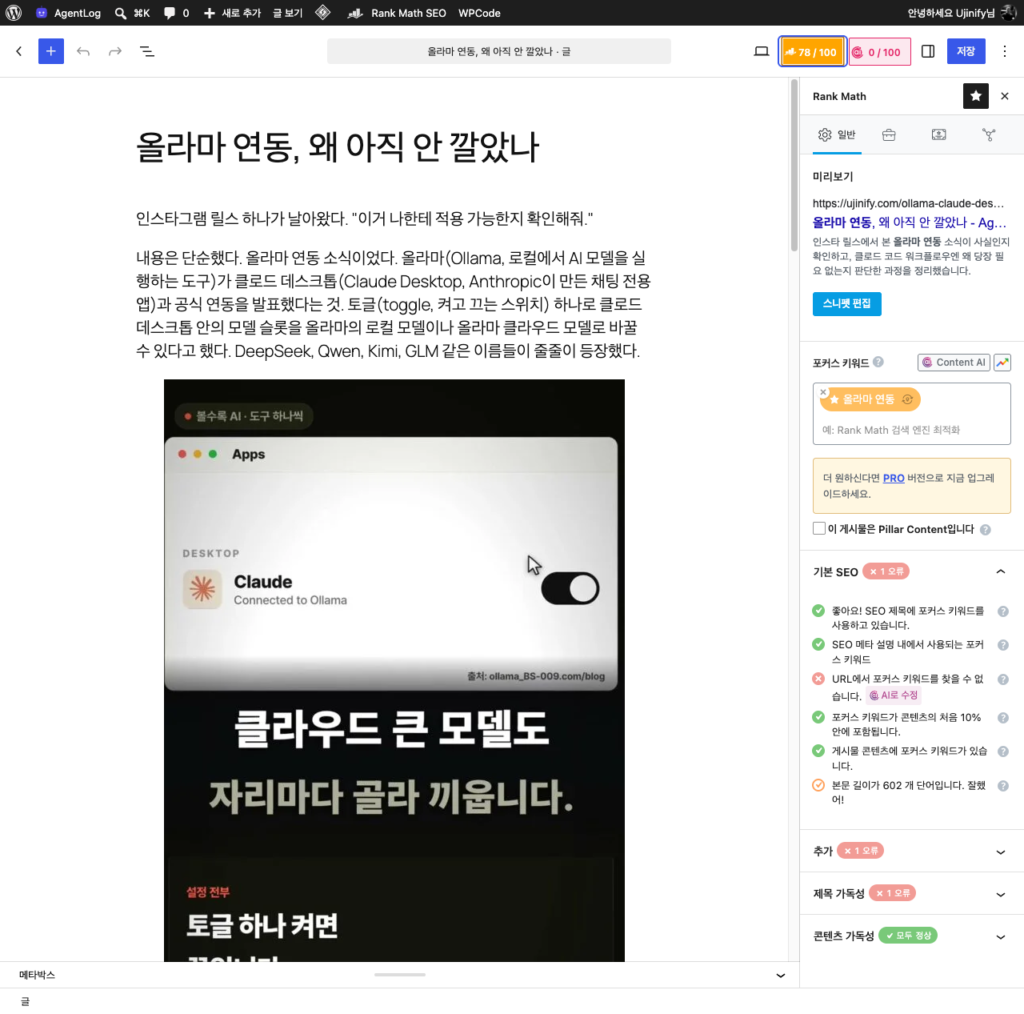Open the snippet preview title link
Viewport: 1024px width, 1014px height.
(909, 222)
